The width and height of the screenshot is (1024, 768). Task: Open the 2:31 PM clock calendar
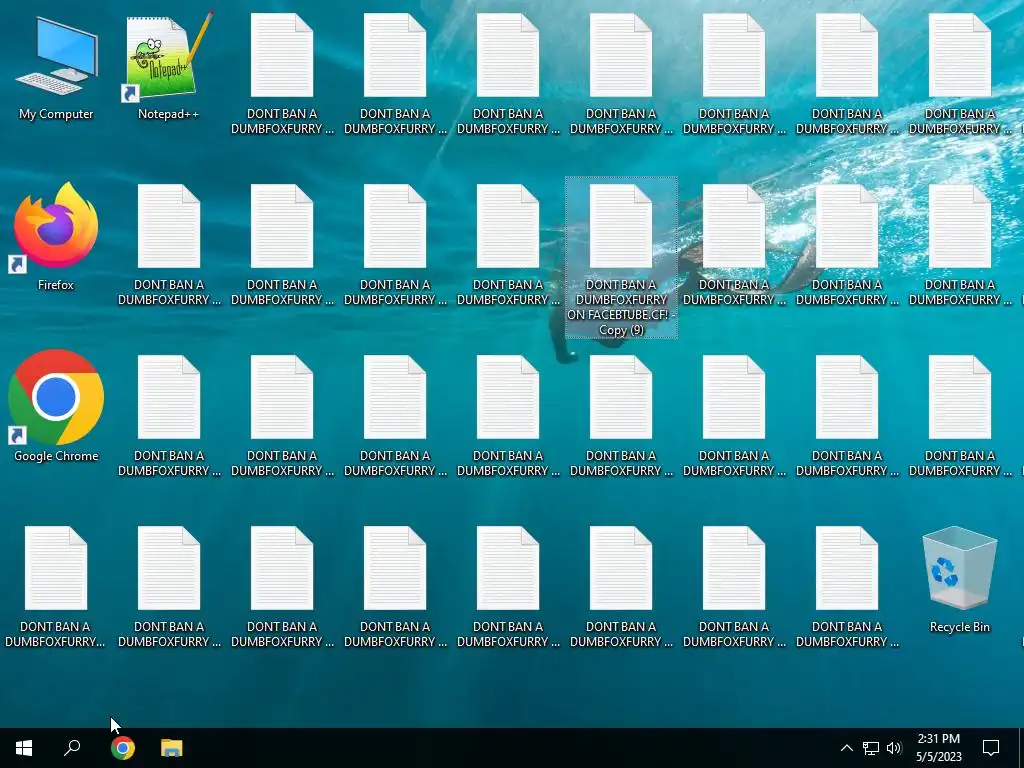coord(938,748)
